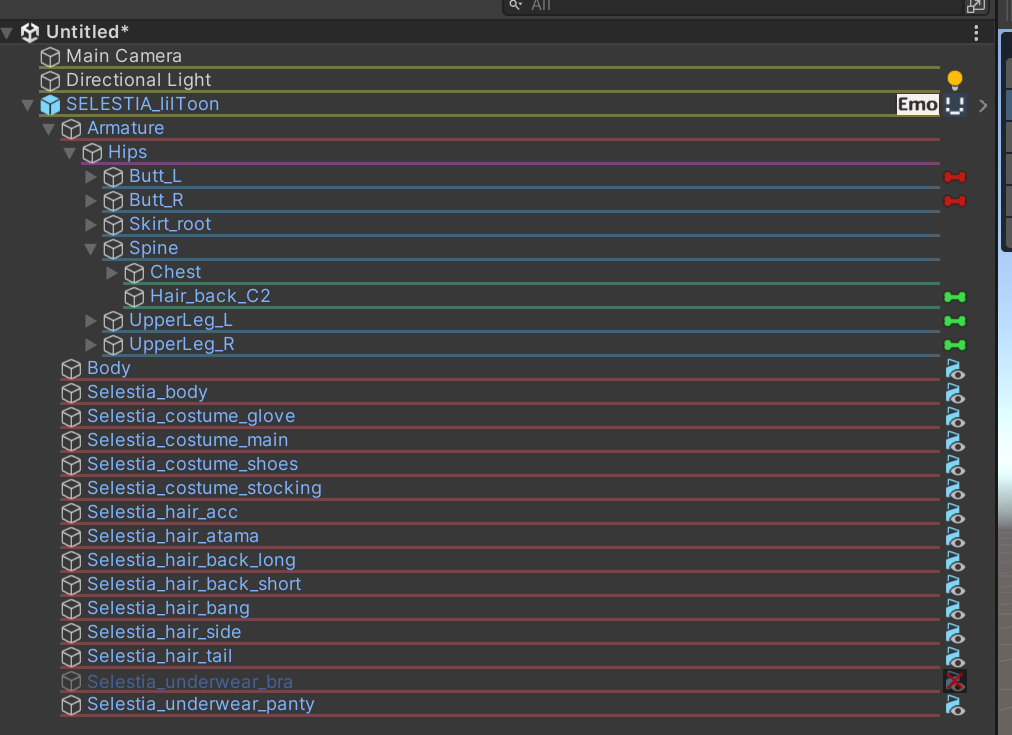Viewport: 1012px width, 735px height.
Task: Click the Emo tag on SELESTIA_lilToon row
Action: (917, 105)
